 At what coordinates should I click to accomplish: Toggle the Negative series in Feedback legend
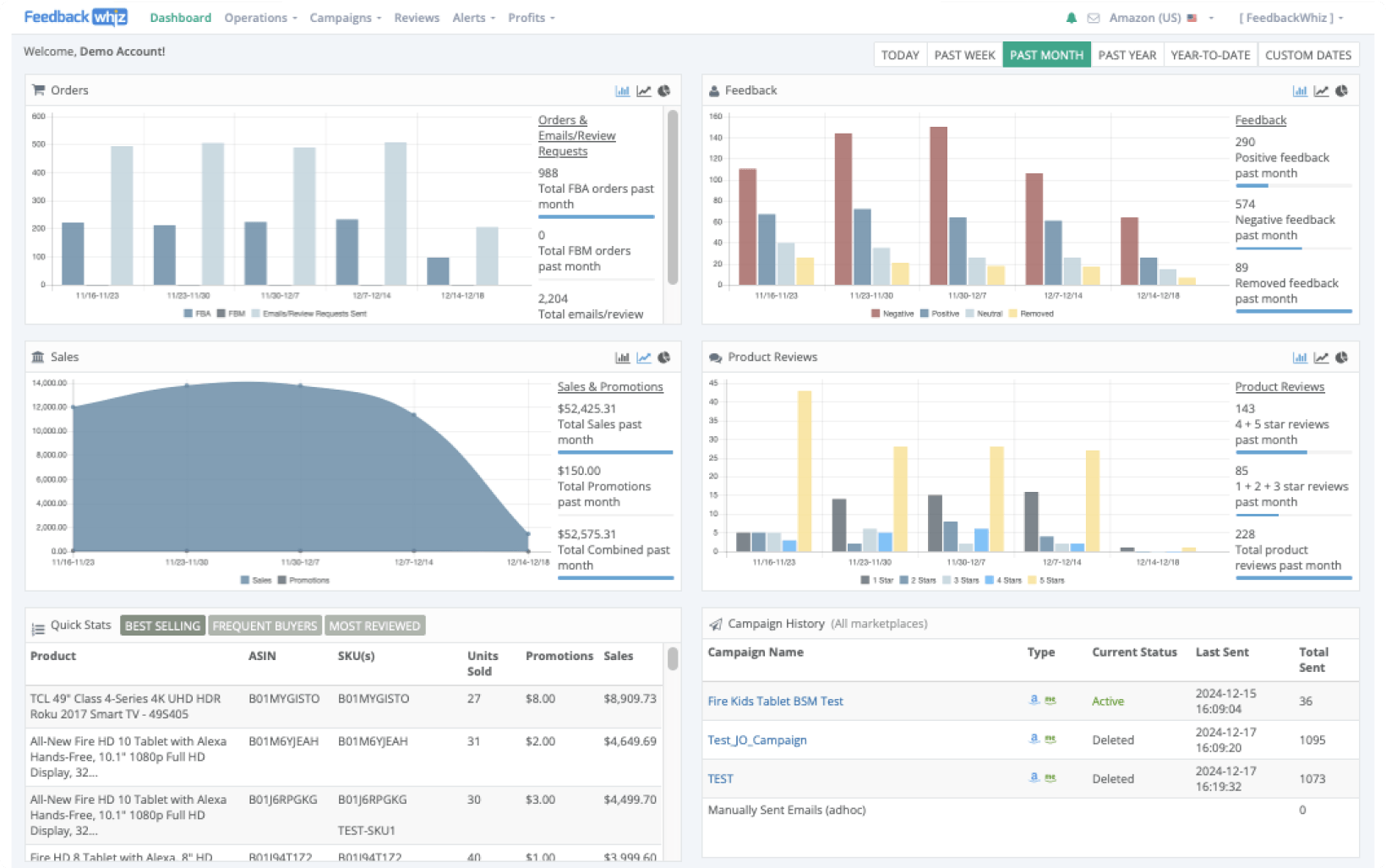894,313
